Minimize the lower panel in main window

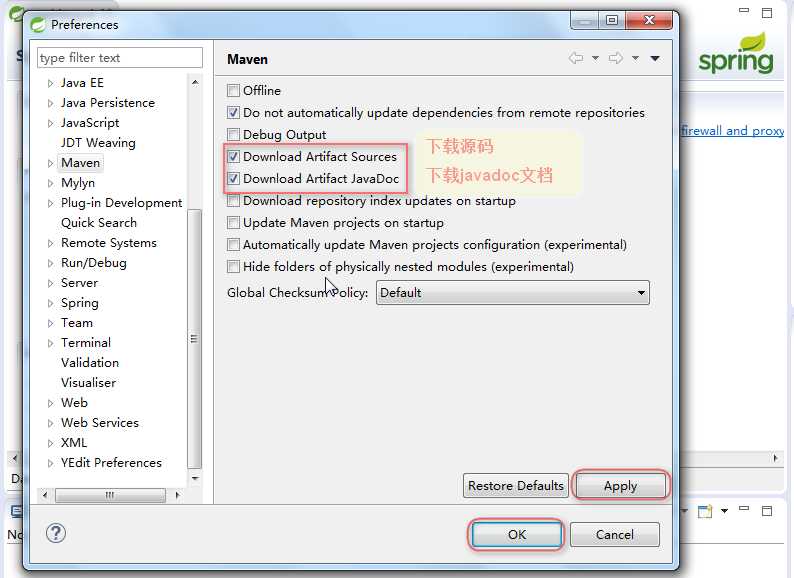point(744,508)
